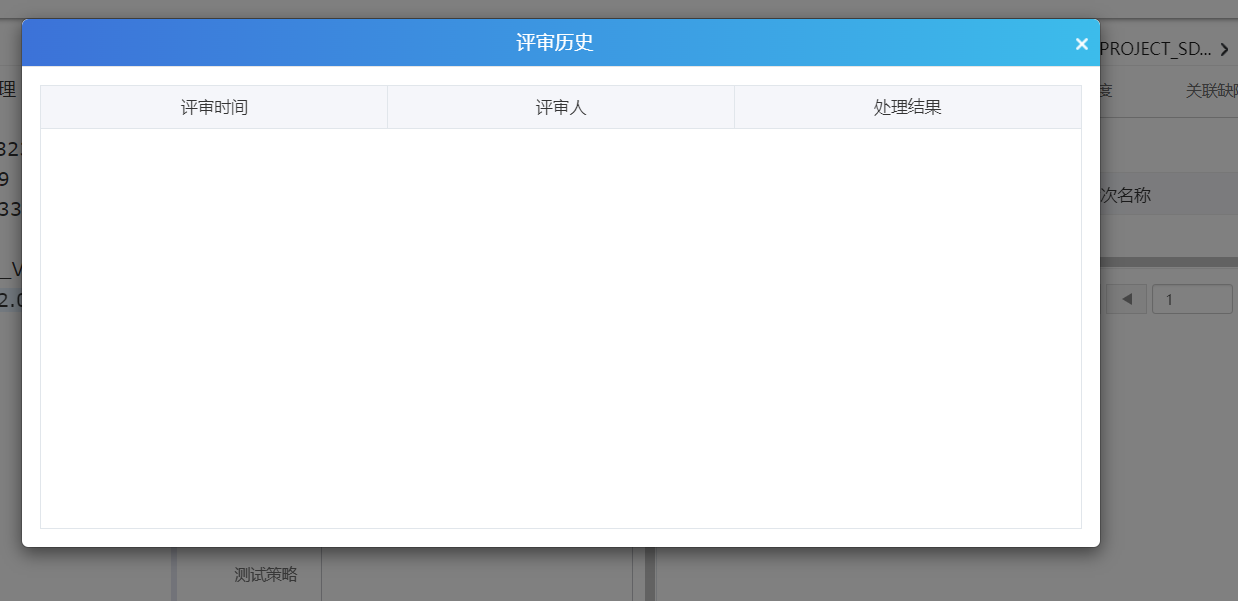
Task: Click the page number input field
Action: (1192, 299)
